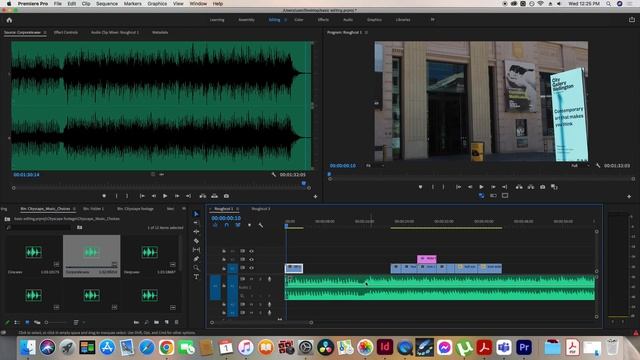Toggle eye visibility of lowest video track
The image size is (640, 360).
(x=251, y=268)
